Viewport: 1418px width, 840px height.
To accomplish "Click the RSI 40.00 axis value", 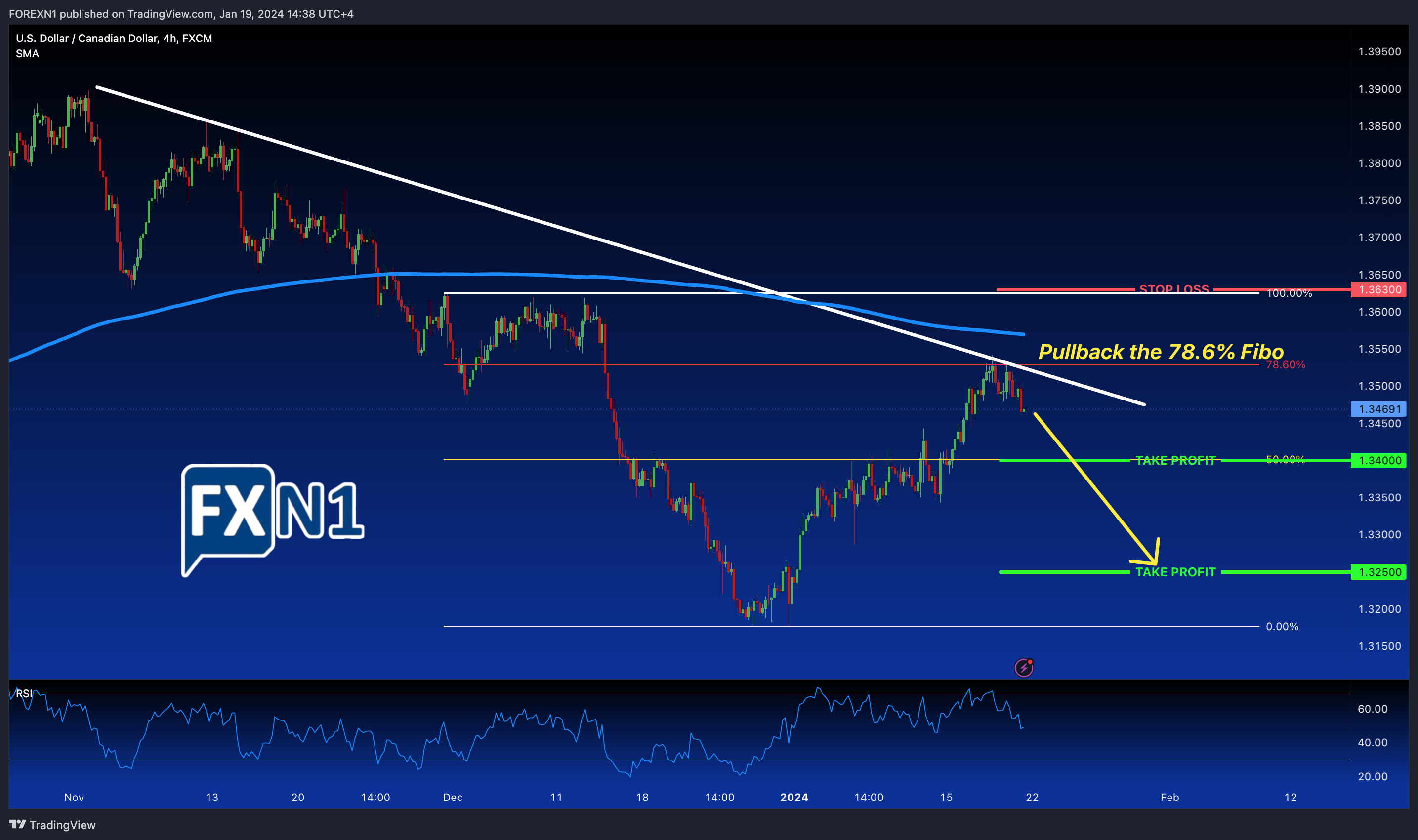I will click(1373, 742).
